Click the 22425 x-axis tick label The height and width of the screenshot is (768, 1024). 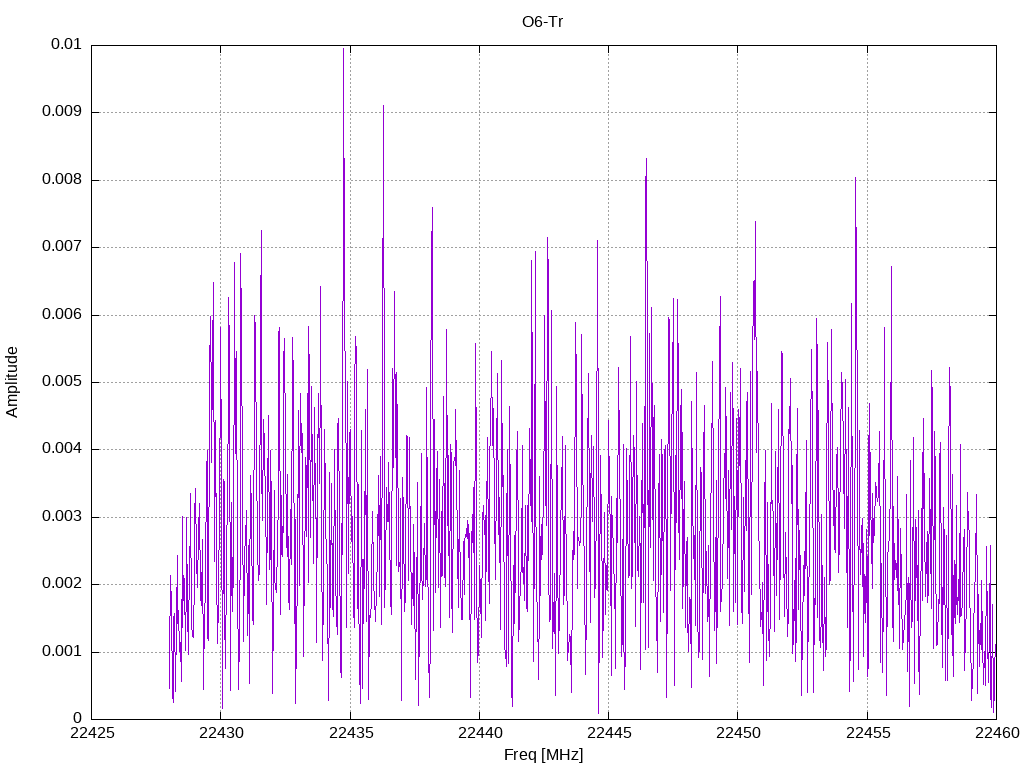point(92,733)
